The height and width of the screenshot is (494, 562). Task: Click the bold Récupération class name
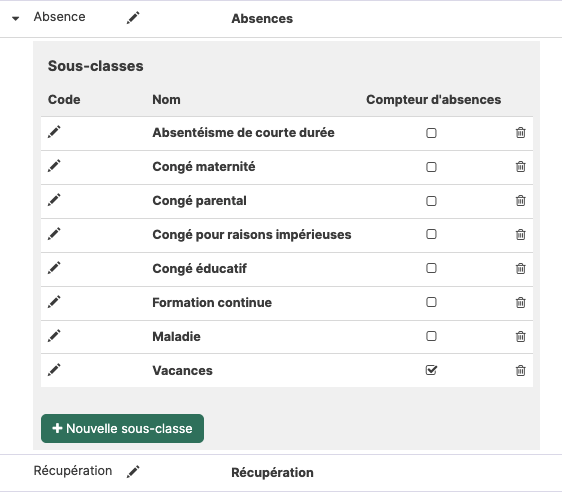[272, 472]
